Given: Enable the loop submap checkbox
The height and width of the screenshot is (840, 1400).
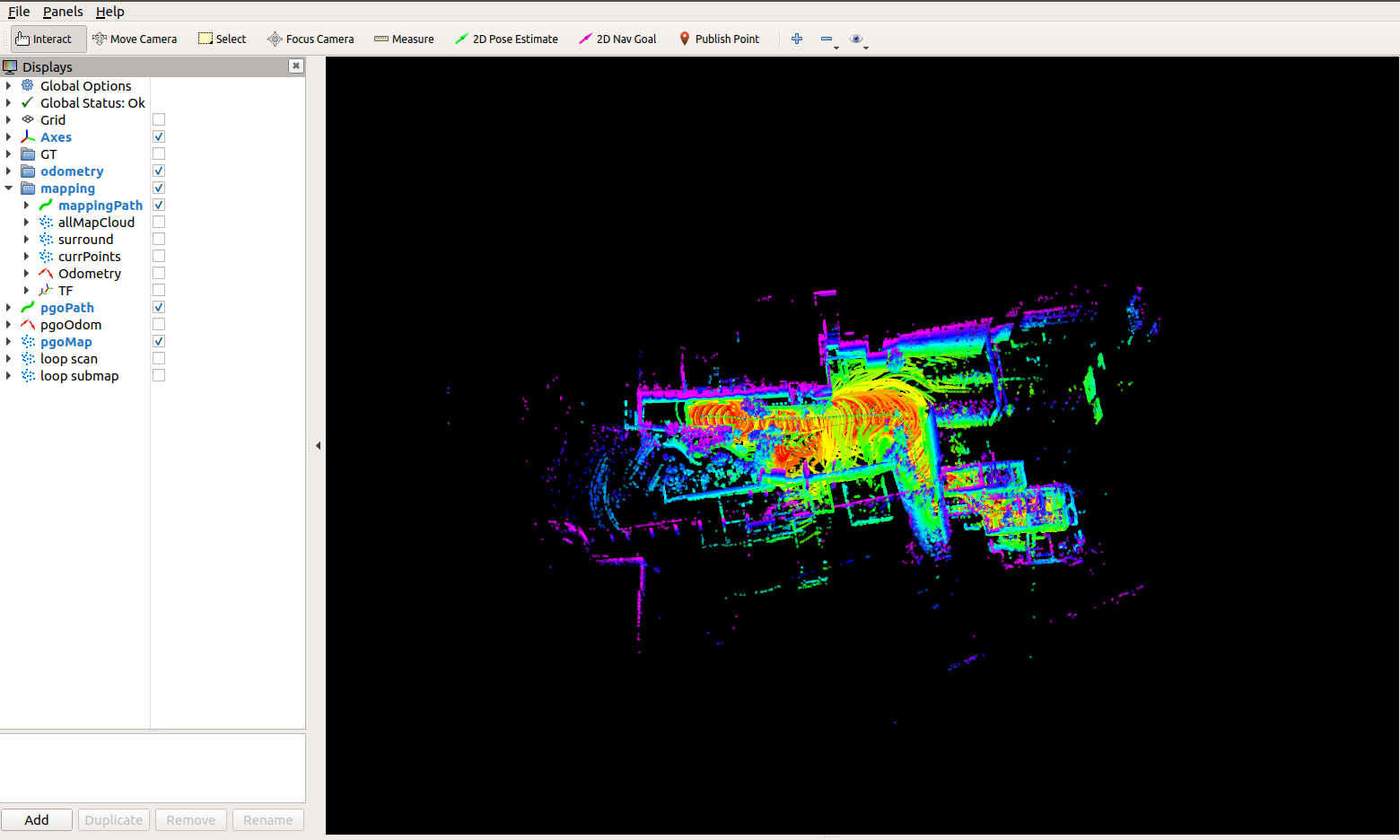Looking at the screenshot, I should pyautogui.click(x=159, y=375).
